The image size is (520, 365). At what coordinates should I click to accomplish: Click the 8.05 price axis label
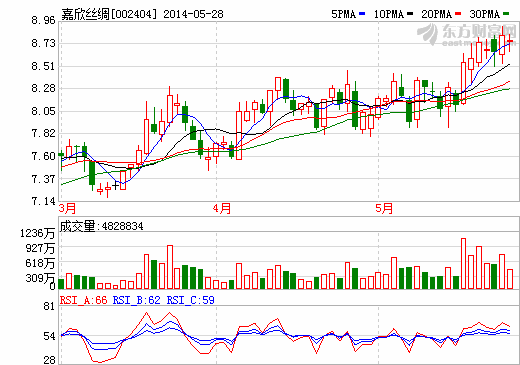pos(43,111)
